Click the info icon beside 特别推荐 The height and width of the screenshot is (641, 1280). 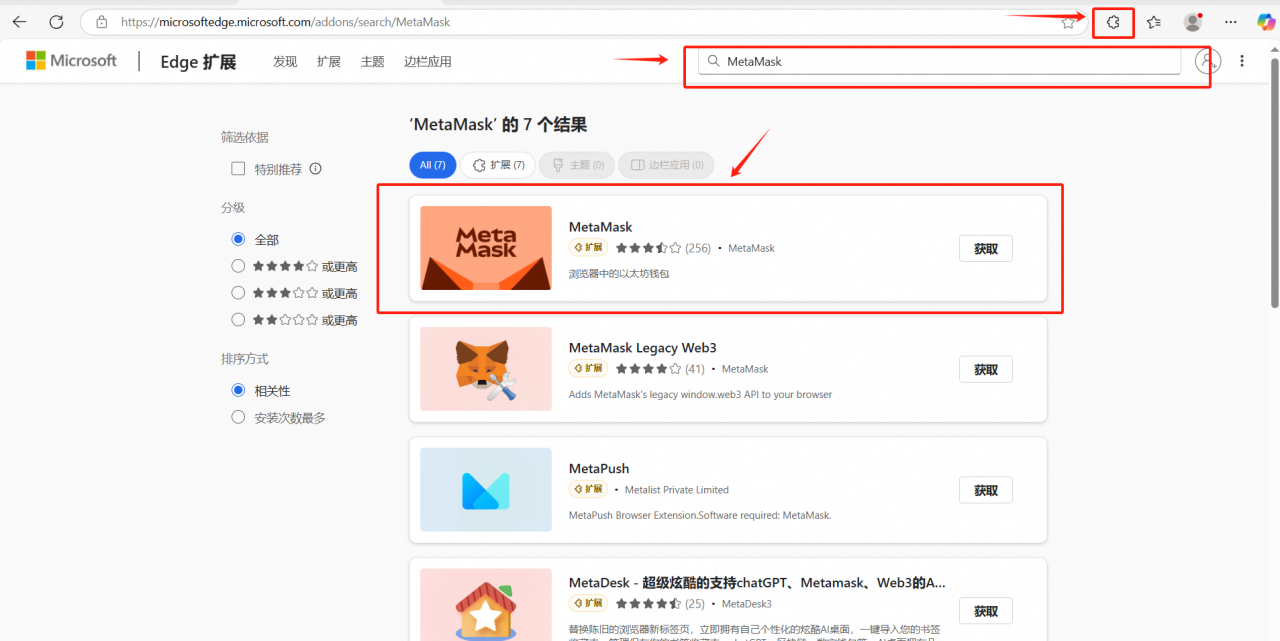315,168
